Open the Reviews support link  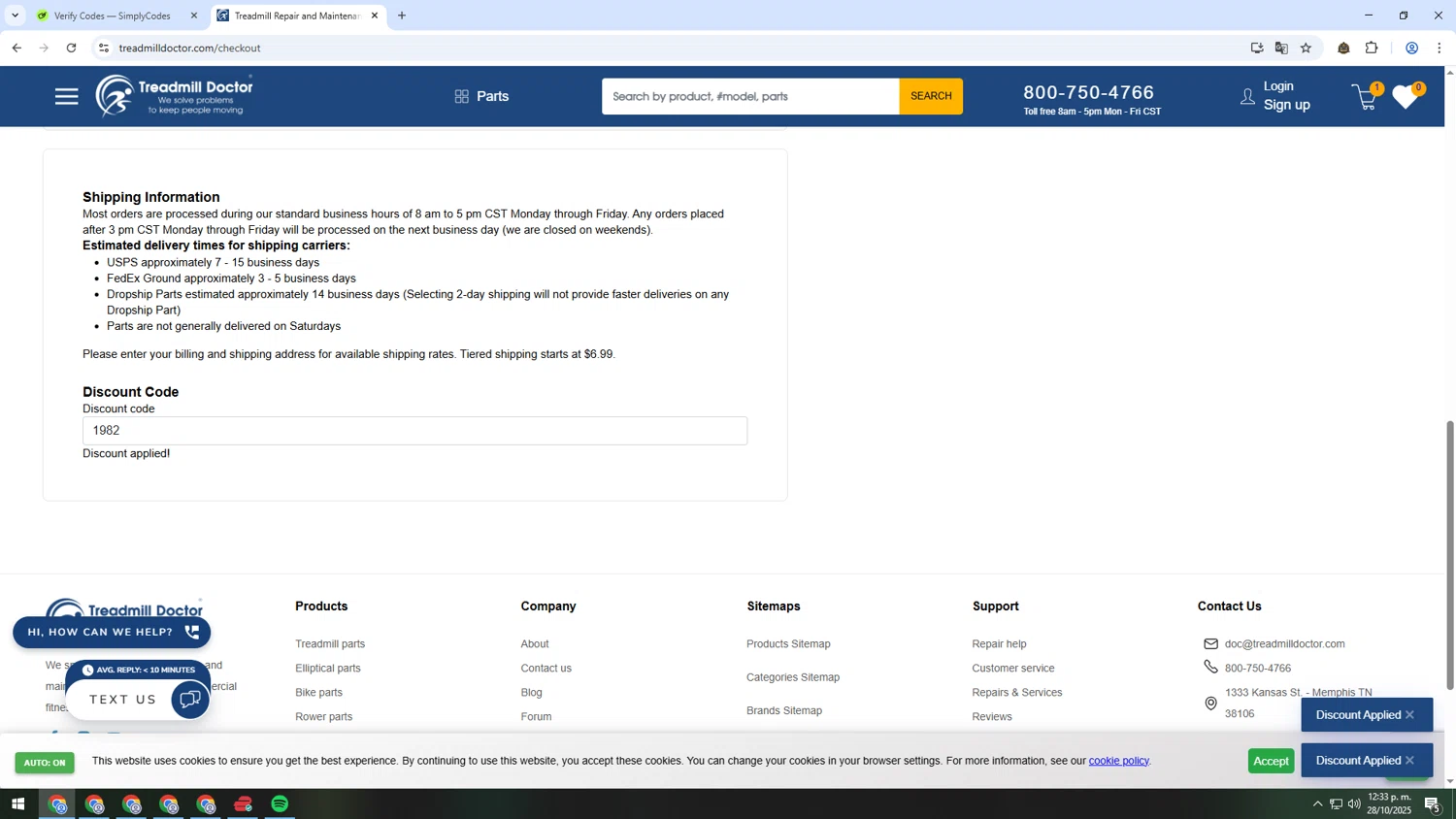(992, 717)
